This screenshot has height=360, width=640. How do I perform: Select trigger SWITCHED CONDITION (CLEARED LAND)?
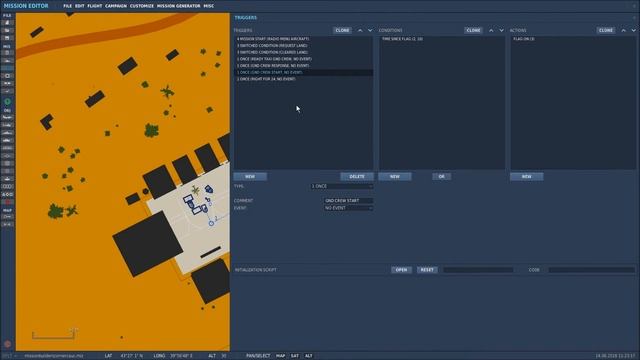[x=303, y=52]
